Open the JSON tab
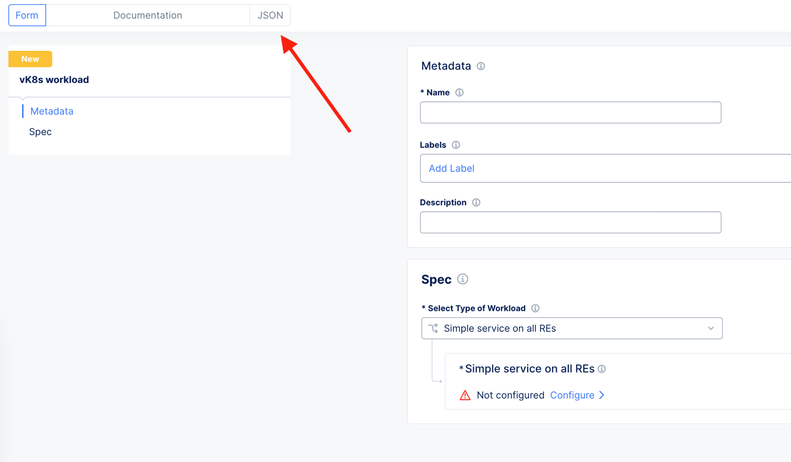The height and width of the screenshot is (462, 791). [270, 16]
